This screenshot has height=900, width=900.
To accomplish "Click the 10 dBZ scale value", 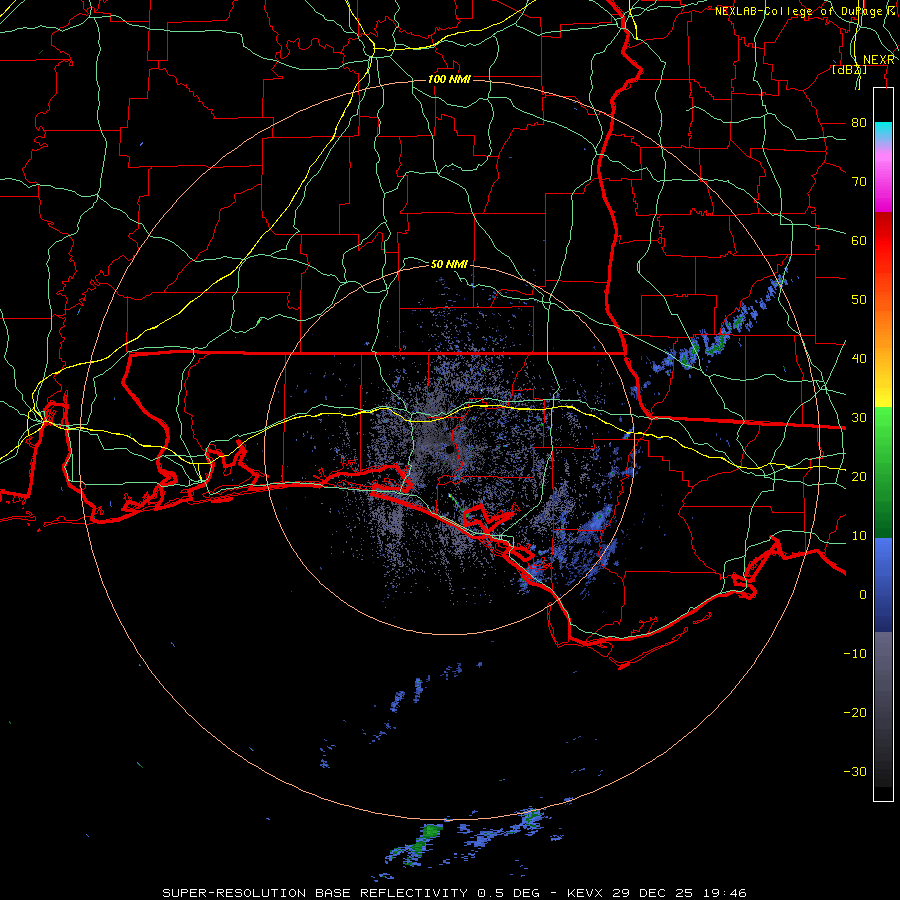I will point(859,536).
